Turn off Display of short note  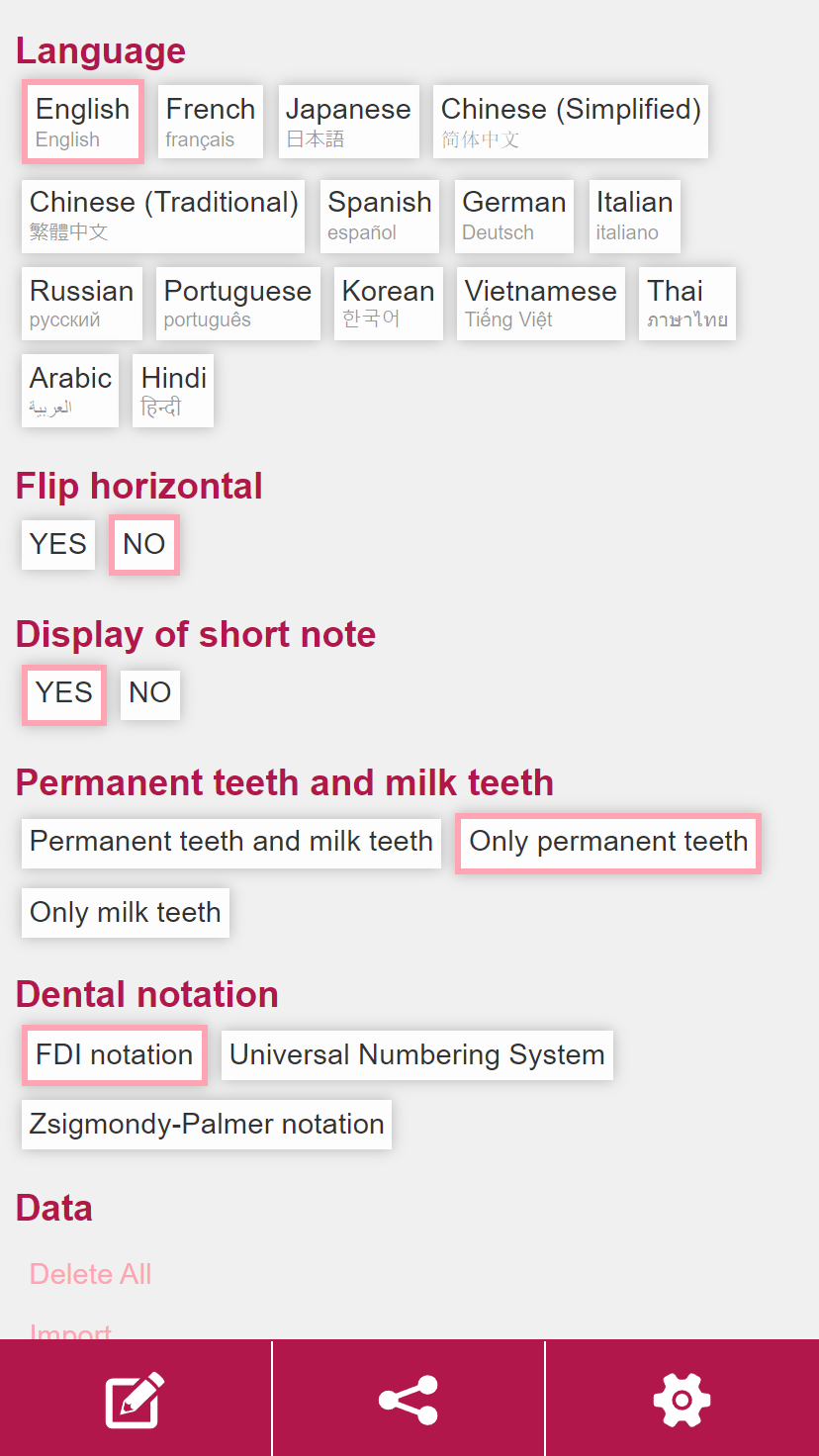point(150,693)
